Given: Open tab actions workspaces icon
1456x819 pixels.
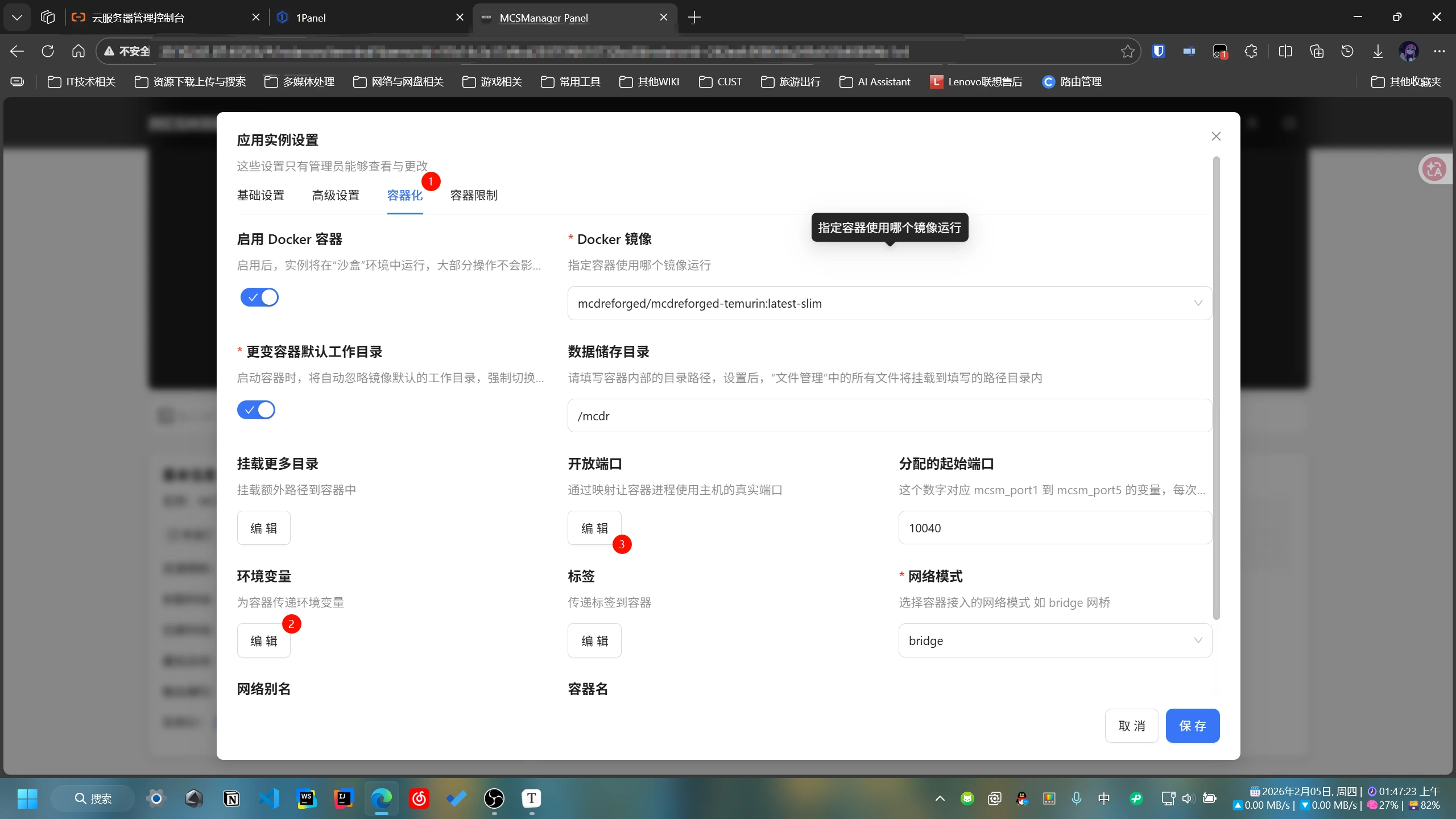Looking at the screenshot, I should [x=48, y=17].
